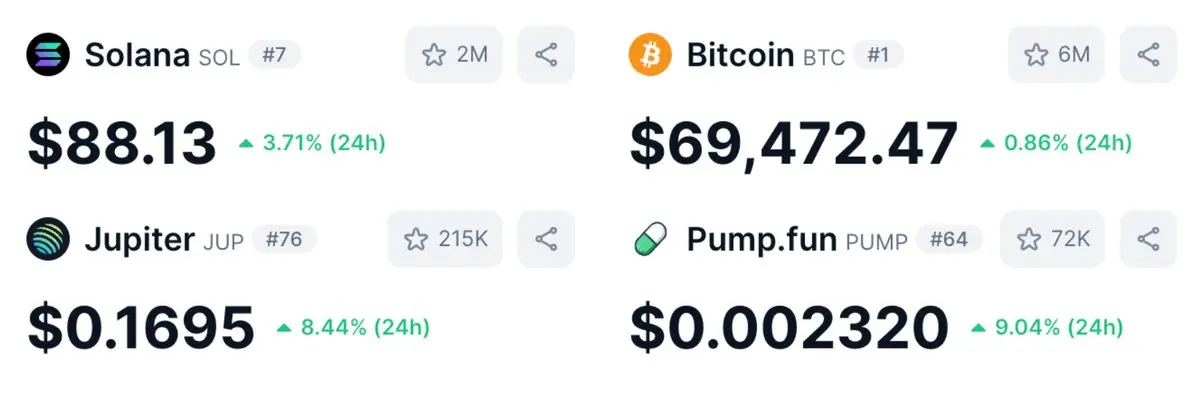Click the Pump.fun pill logo icon

click(x=650, y=240)
